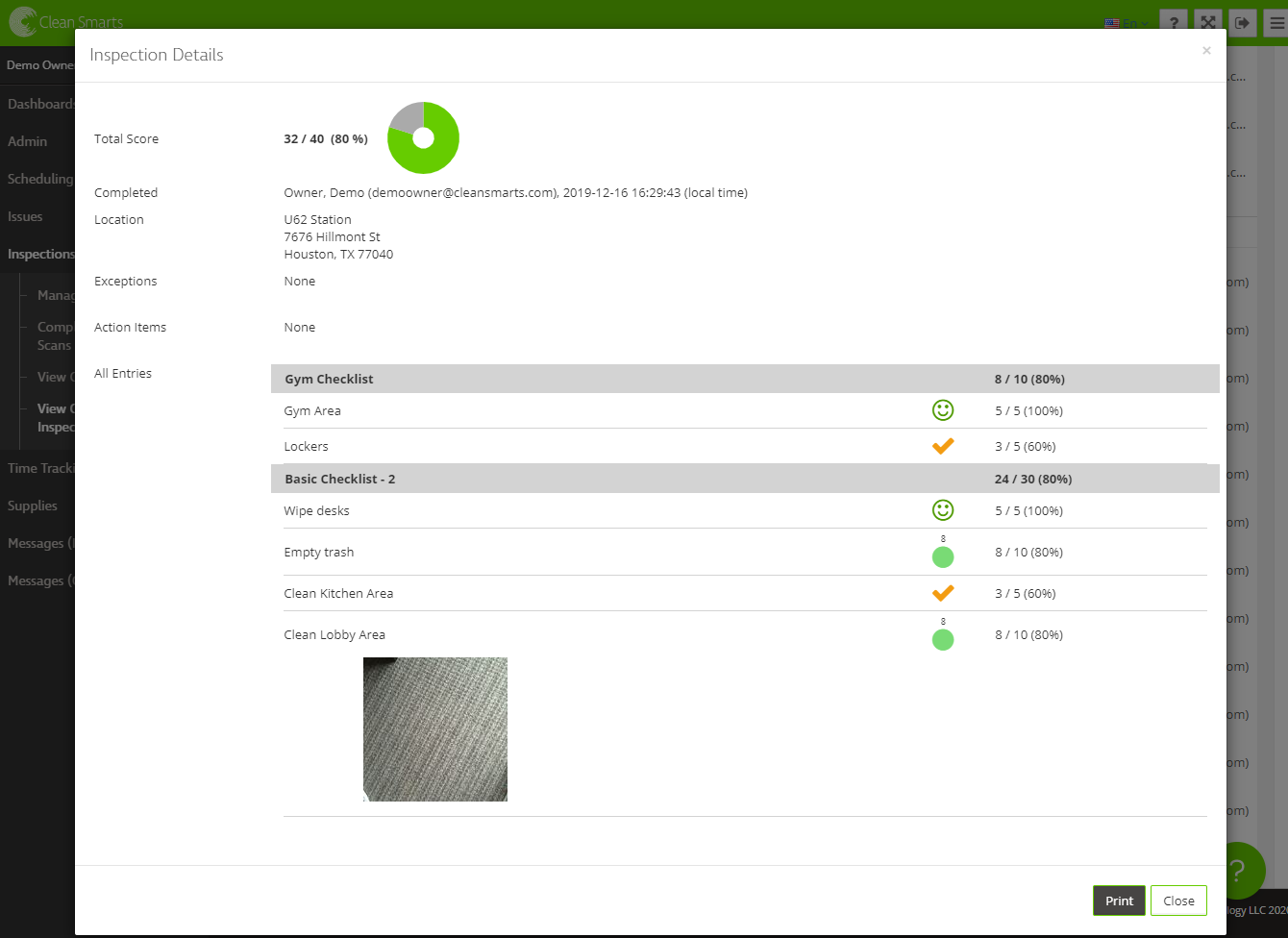Select Issues in the sidebar

[26, 216]
